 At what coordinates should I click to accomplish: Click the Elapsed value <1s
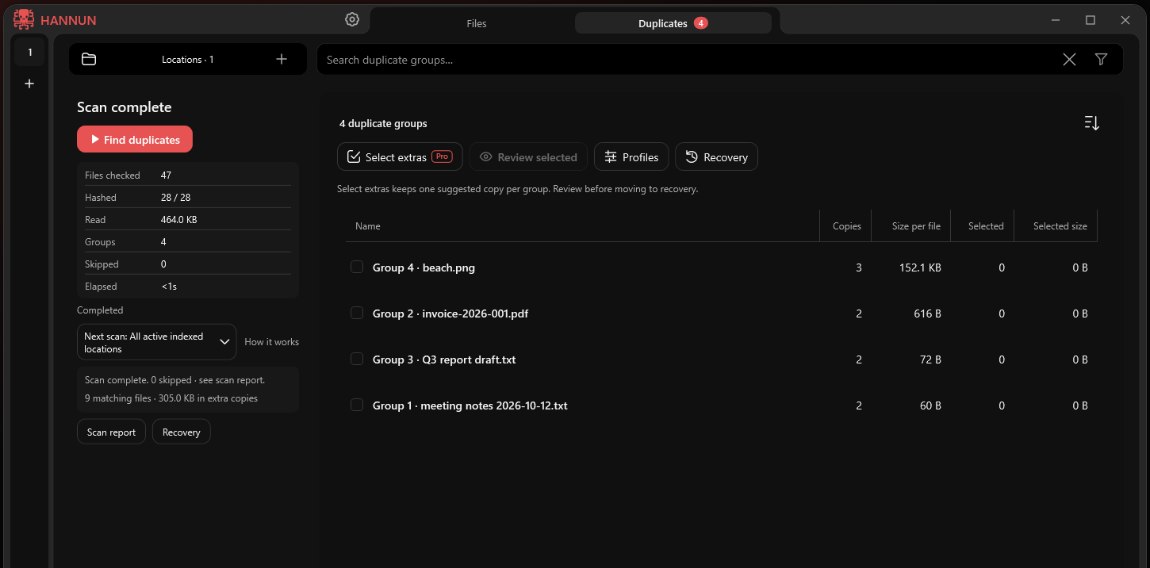click(x=169, y=286)
